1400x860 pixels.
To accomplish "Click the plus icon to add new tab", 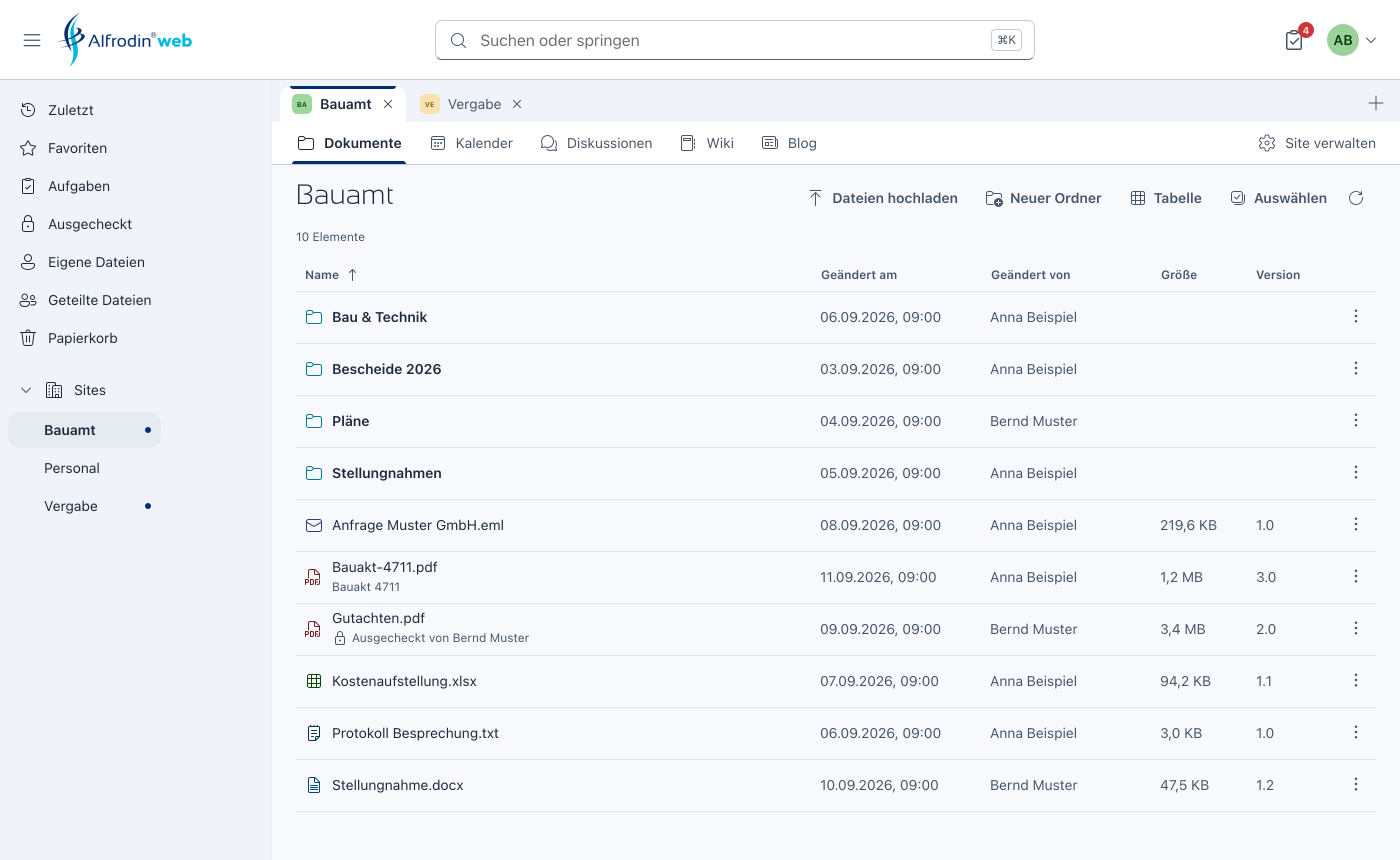I will click(x=1375, y=103).
